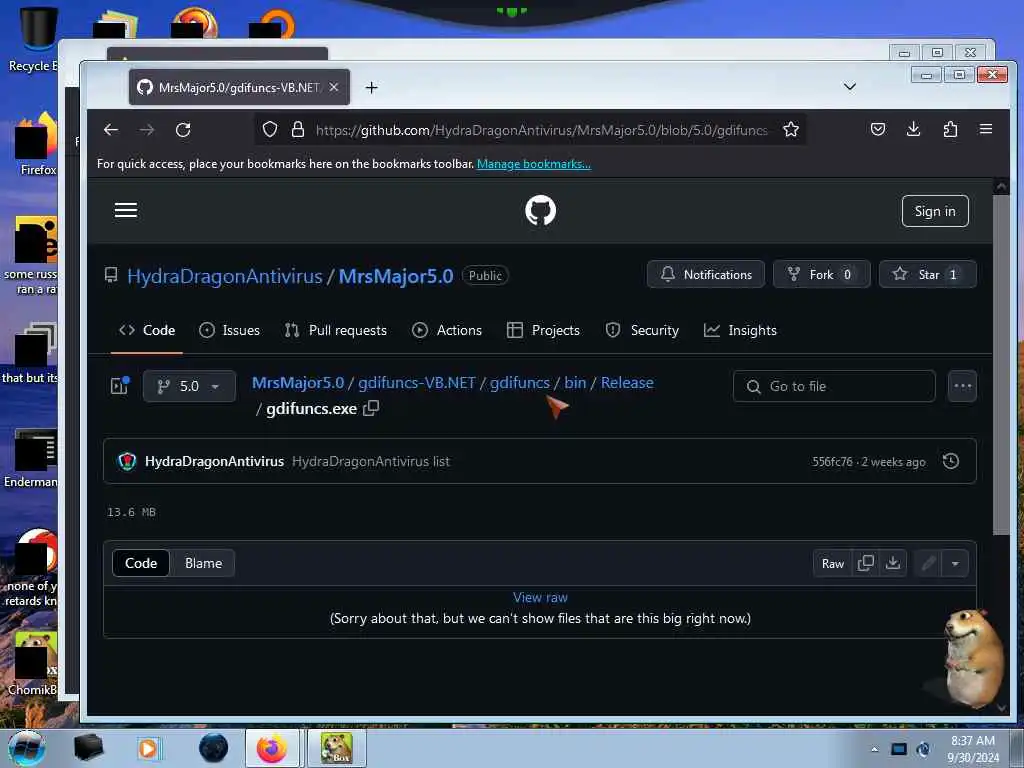Click MrsMajor5.0 in the breadcrumb path
The width and height of the screenshot is (1024, 768).
pos(298,383)
